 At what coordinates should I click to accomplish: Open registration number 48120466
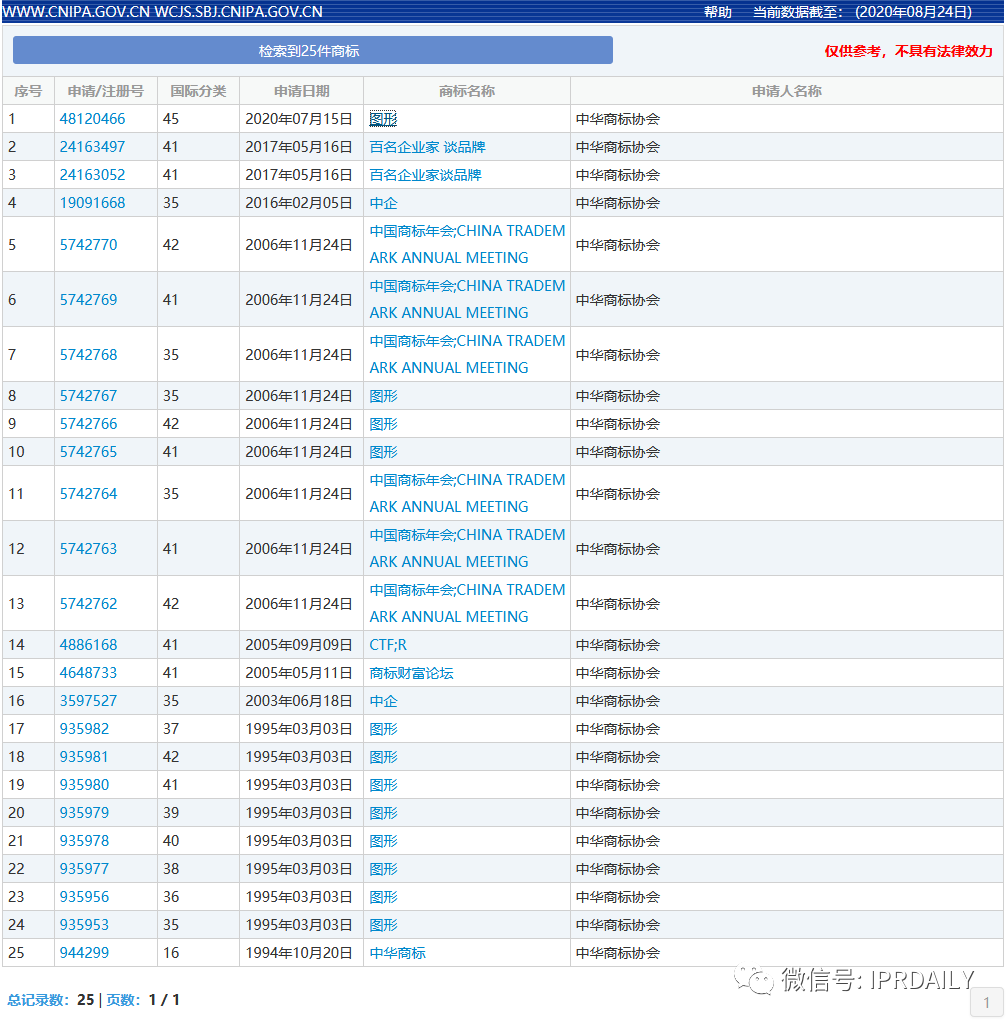pyautogui.click(x=92, y=119)
